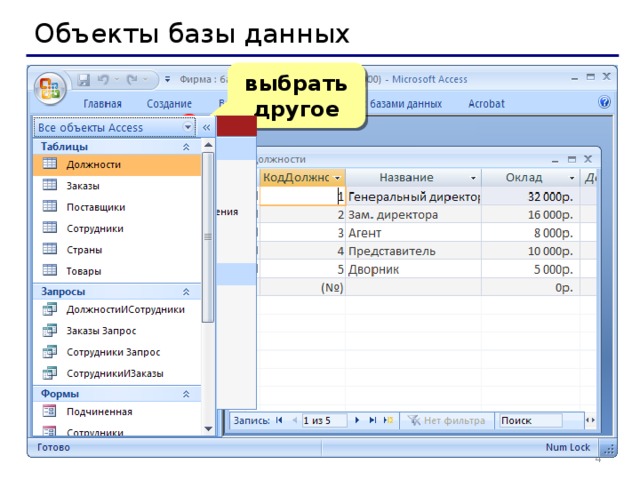The image size is (640, 480).
Task: Save with the quick access Save icon
Action: (x=84, y=80)
